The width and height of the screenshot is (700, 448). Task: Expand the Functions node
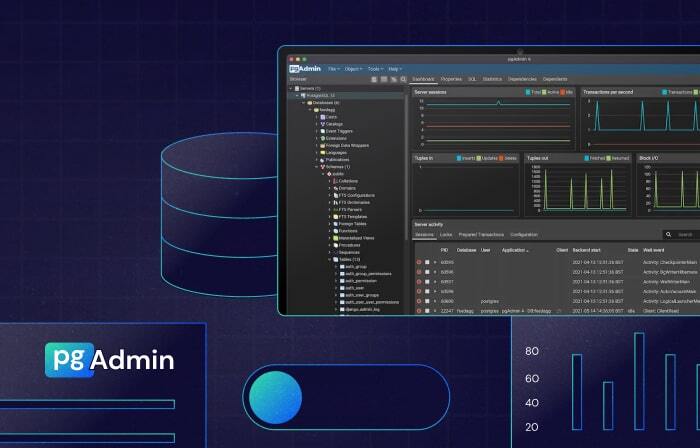[330, 231]
